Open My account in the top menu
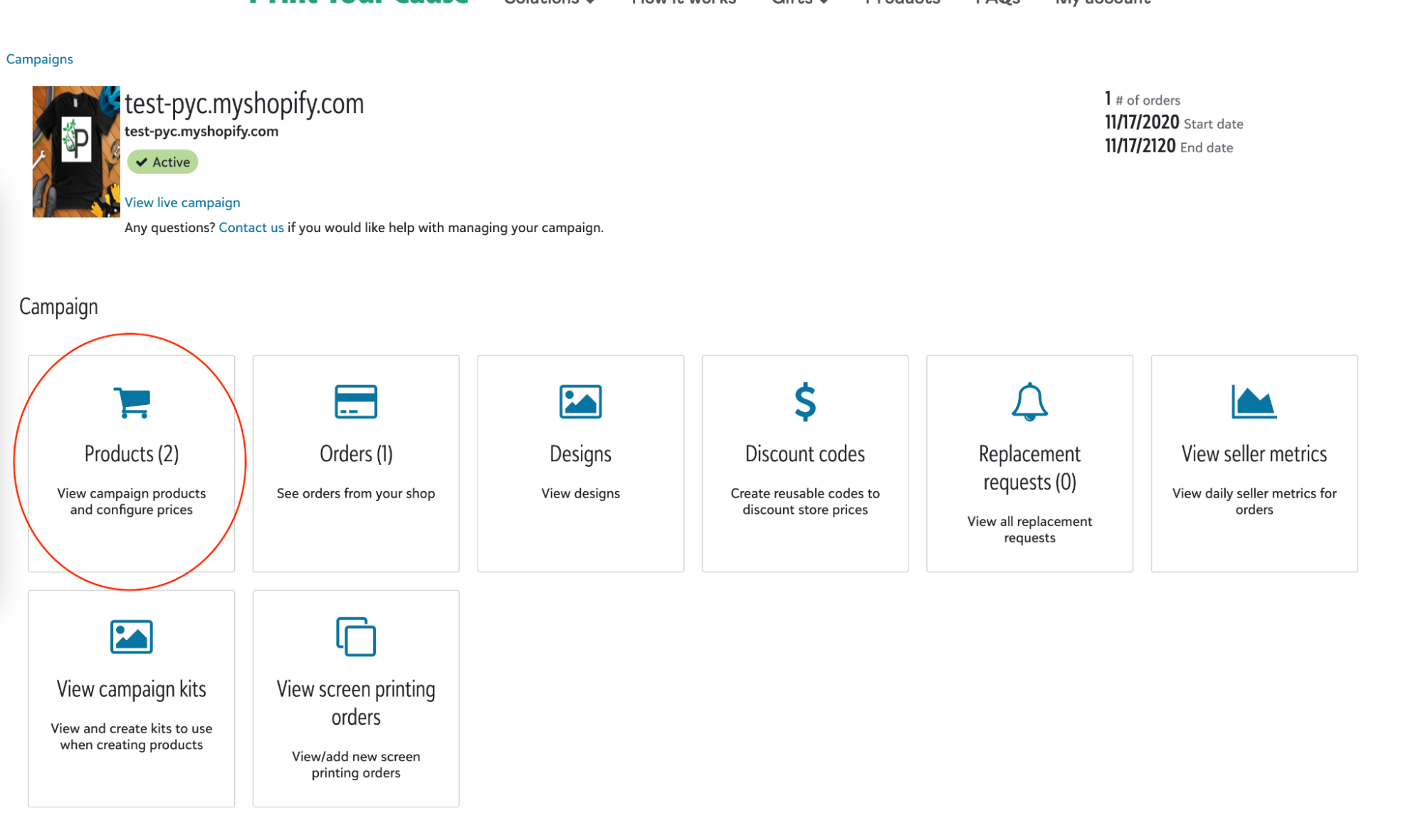 (1103, 3)
